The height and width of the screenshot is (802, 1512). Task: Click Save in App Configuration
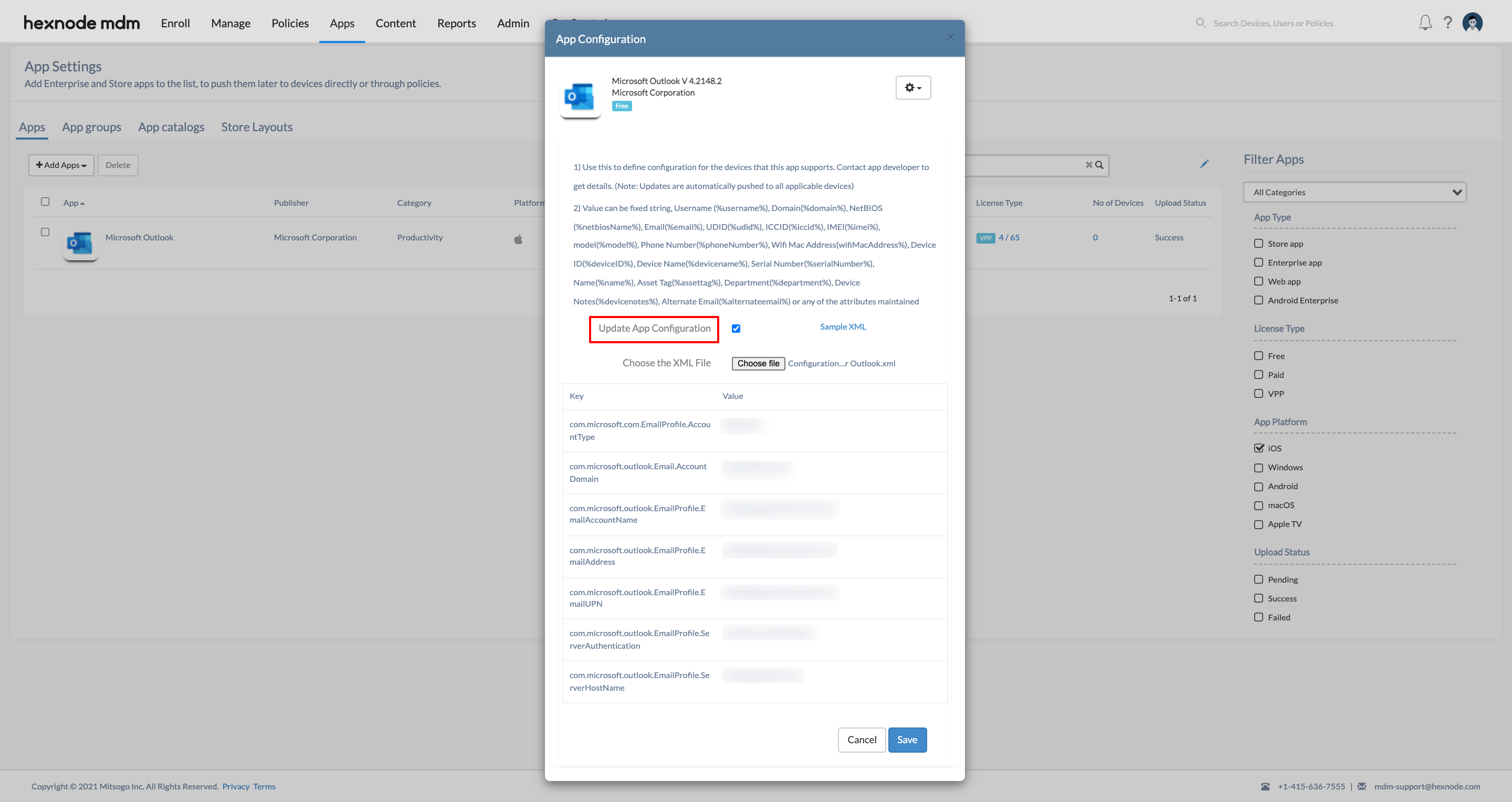point(907,740)
